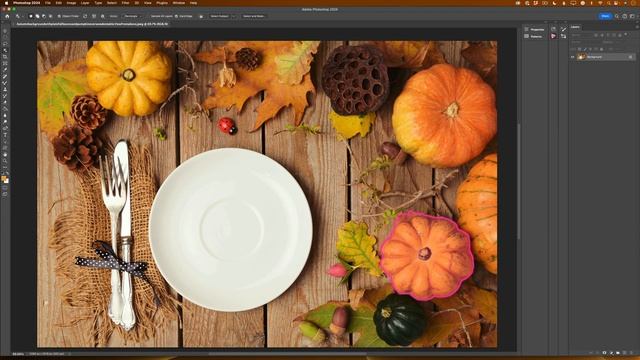This screenshot has height=360, width=640.
Task: Click the zoom percentage field in status bar
Action: click(x=18, y=354)
